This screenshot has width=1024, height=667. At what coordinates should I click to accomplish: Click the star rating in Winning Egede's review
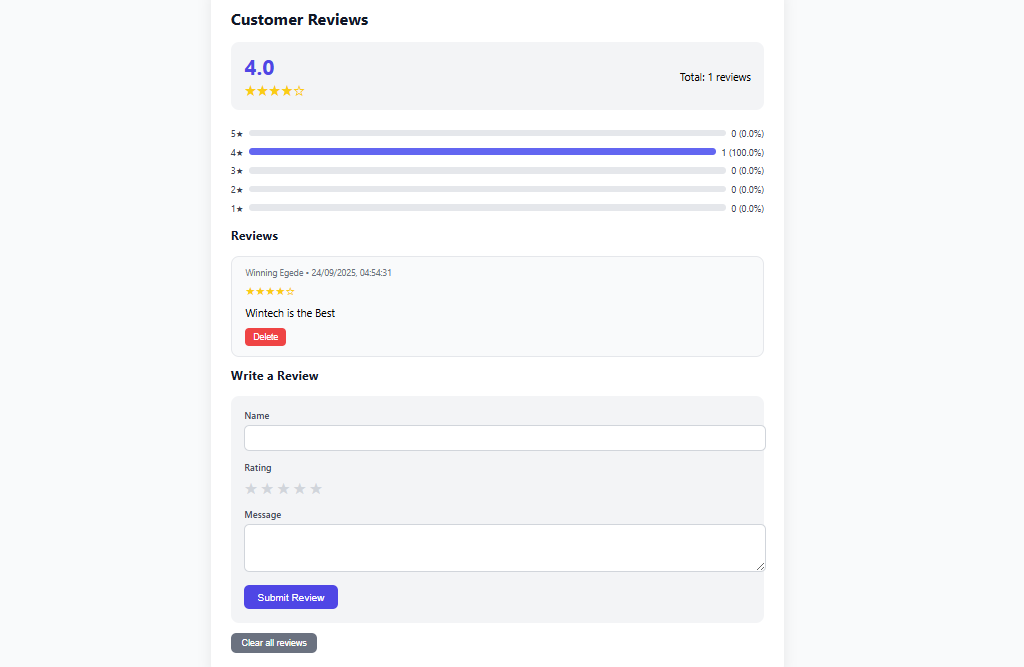270,291
